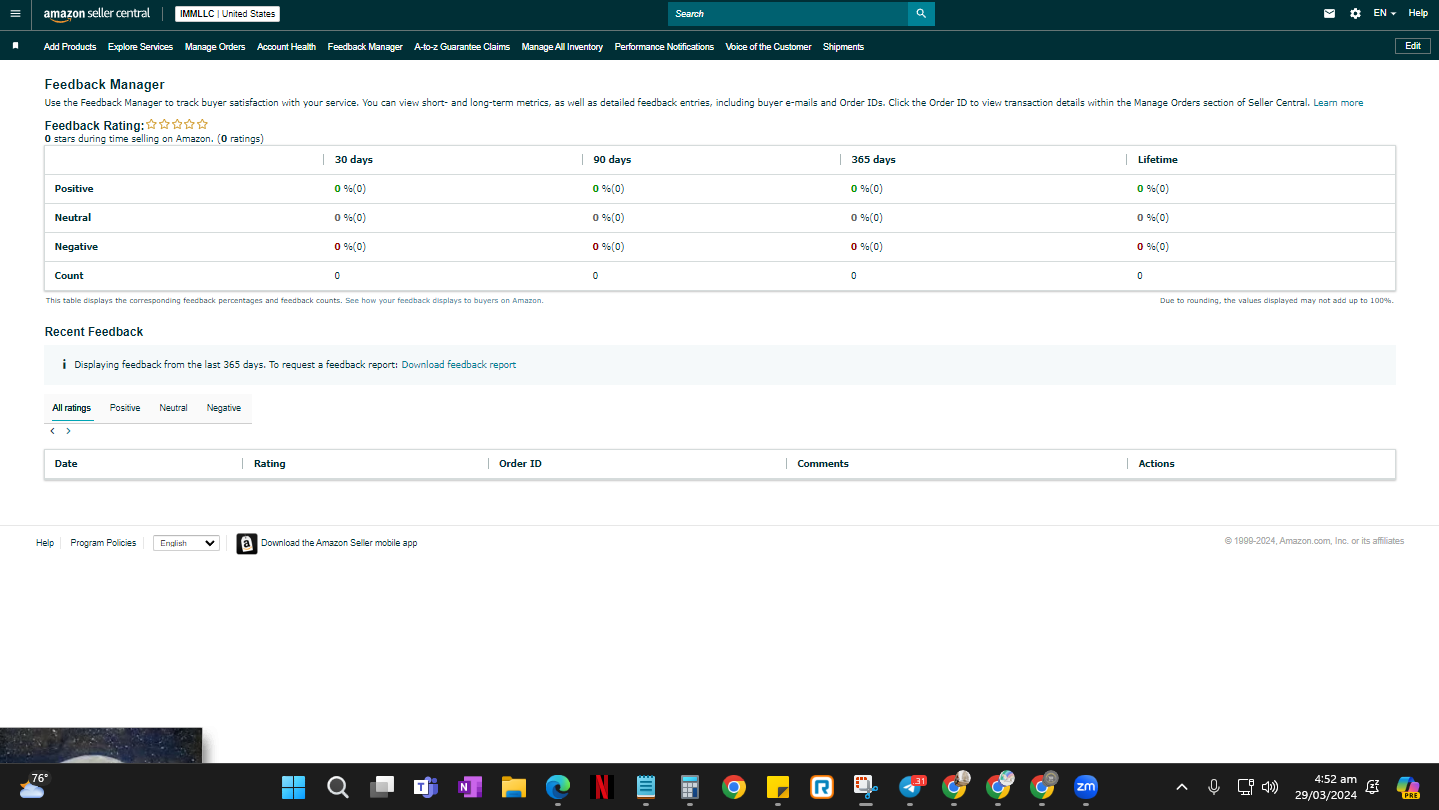Open the Windows Start menu
The image size is (1439, 810).
click(293, 787)
